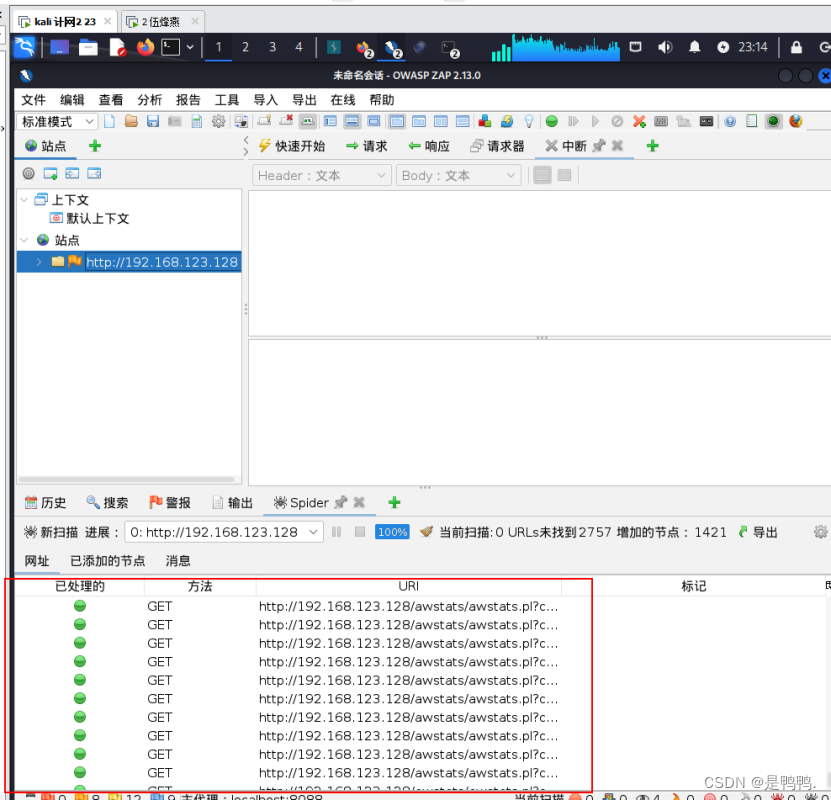Switch to the 历史 tab
Screen dimensions: 831x800
pyautogui.click(x=46, y=502)
